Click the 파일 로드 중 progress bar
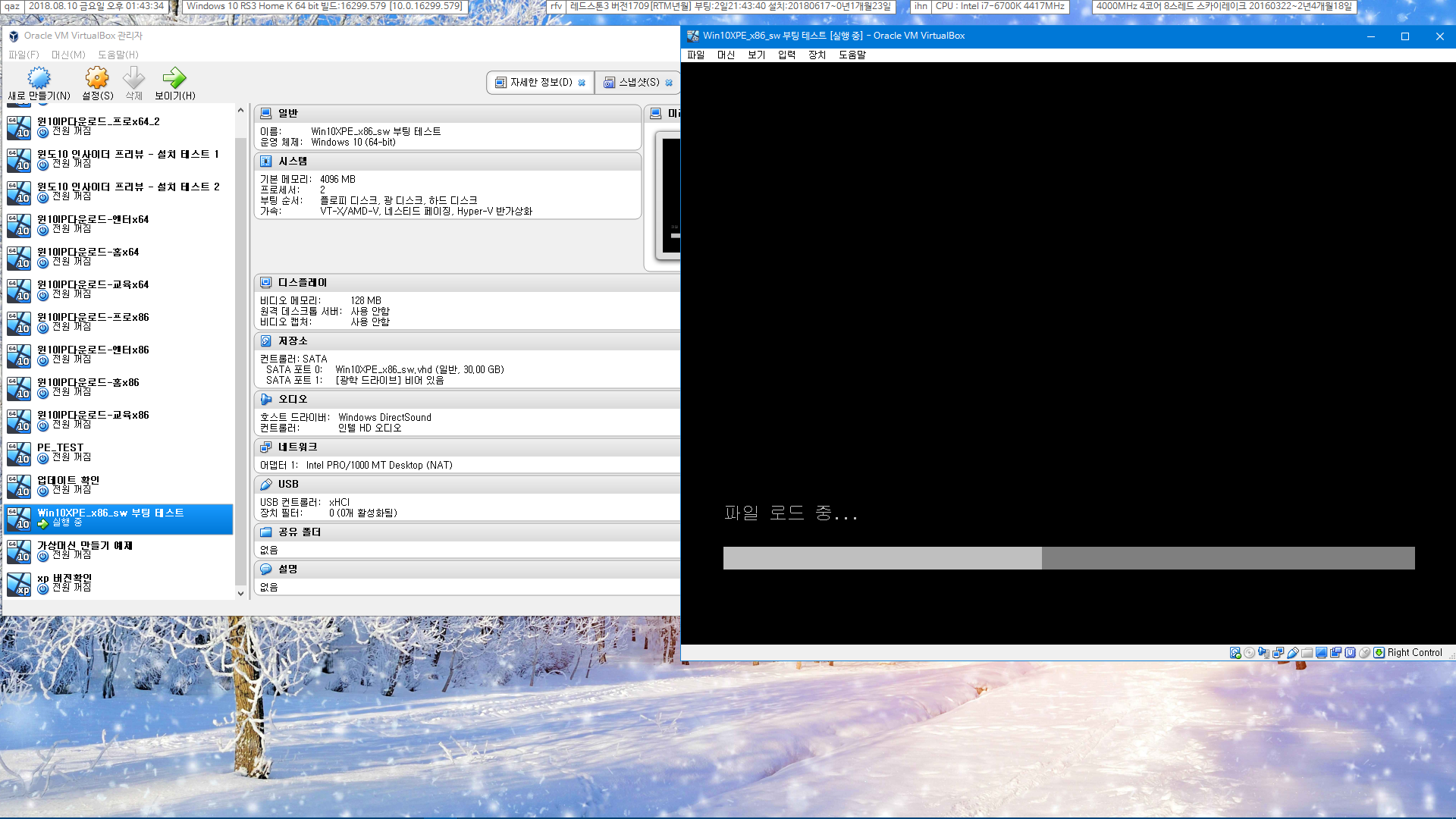 pyautogui.click(x=1068, y=558)
